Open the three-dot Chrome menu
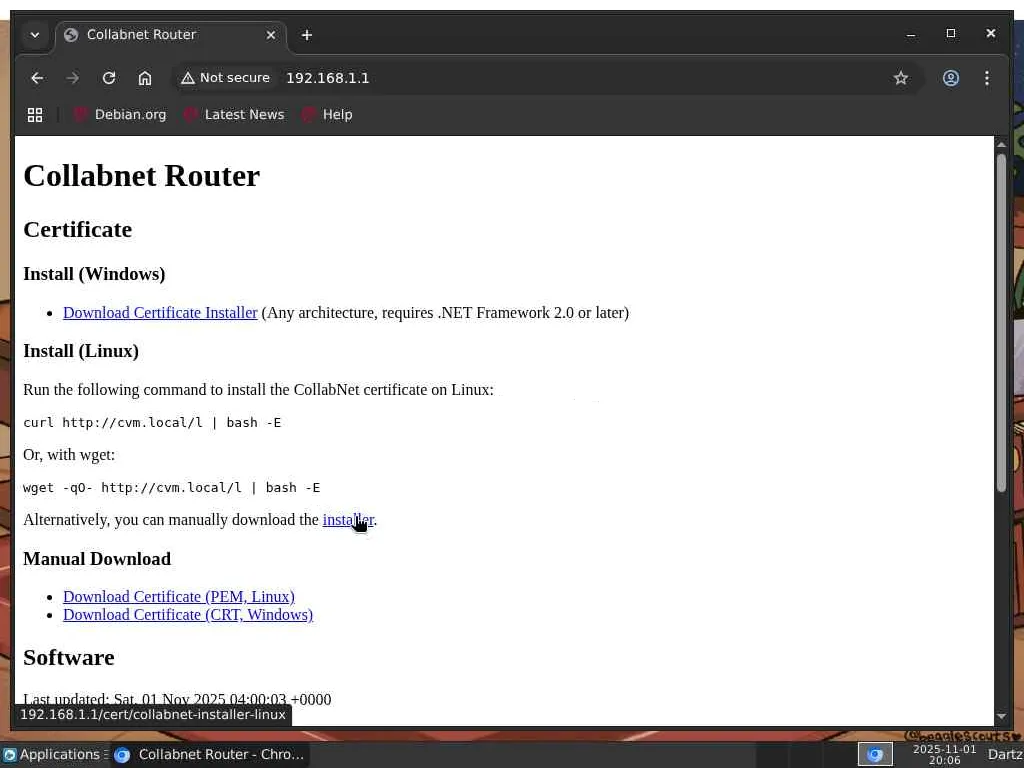Viewport: 1024px width, 768px height. [x=987, y=78]
